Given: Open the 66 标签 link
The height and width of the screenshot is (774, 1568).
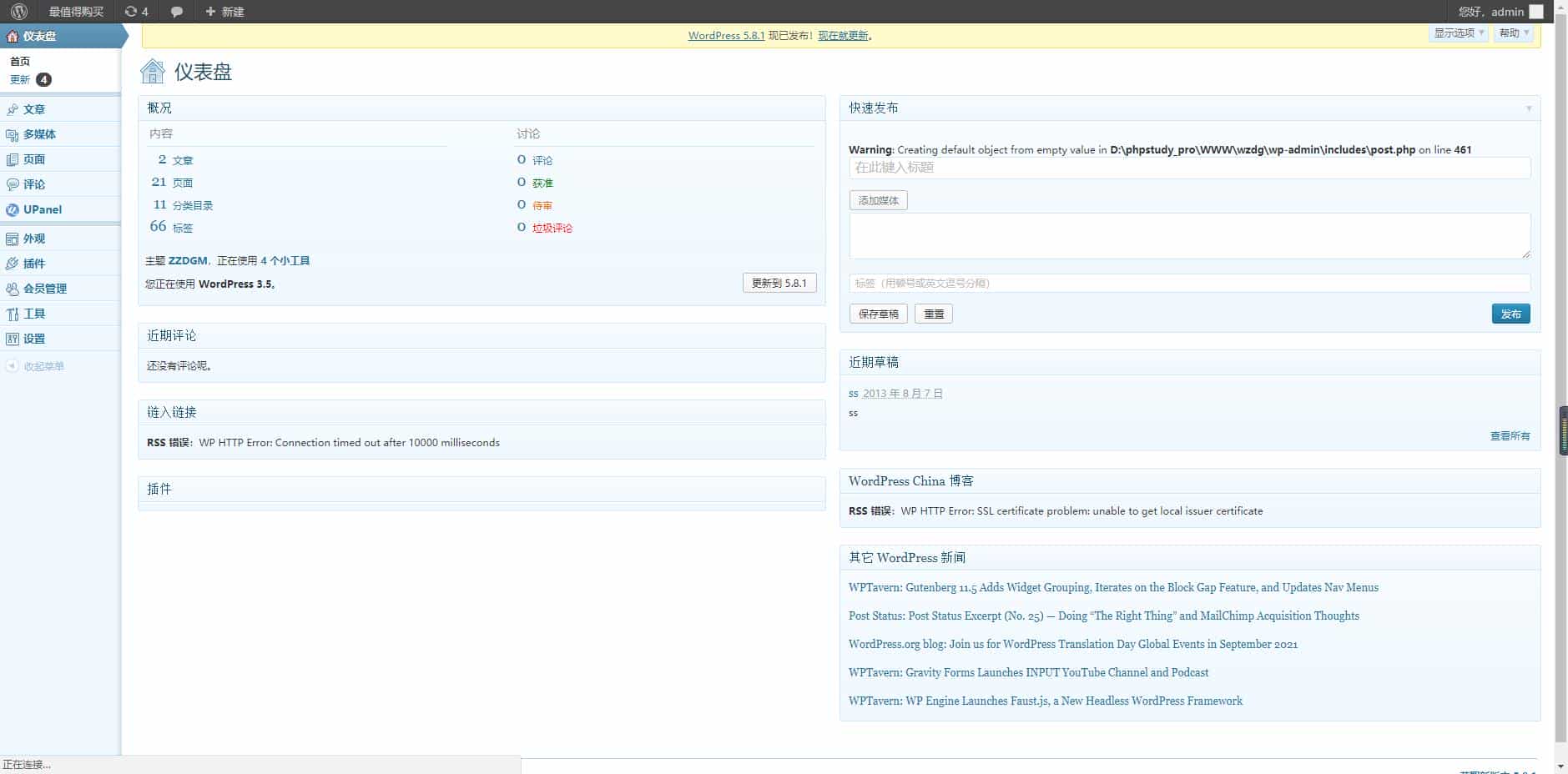Looking at the screenshot, I should (171, 227).
